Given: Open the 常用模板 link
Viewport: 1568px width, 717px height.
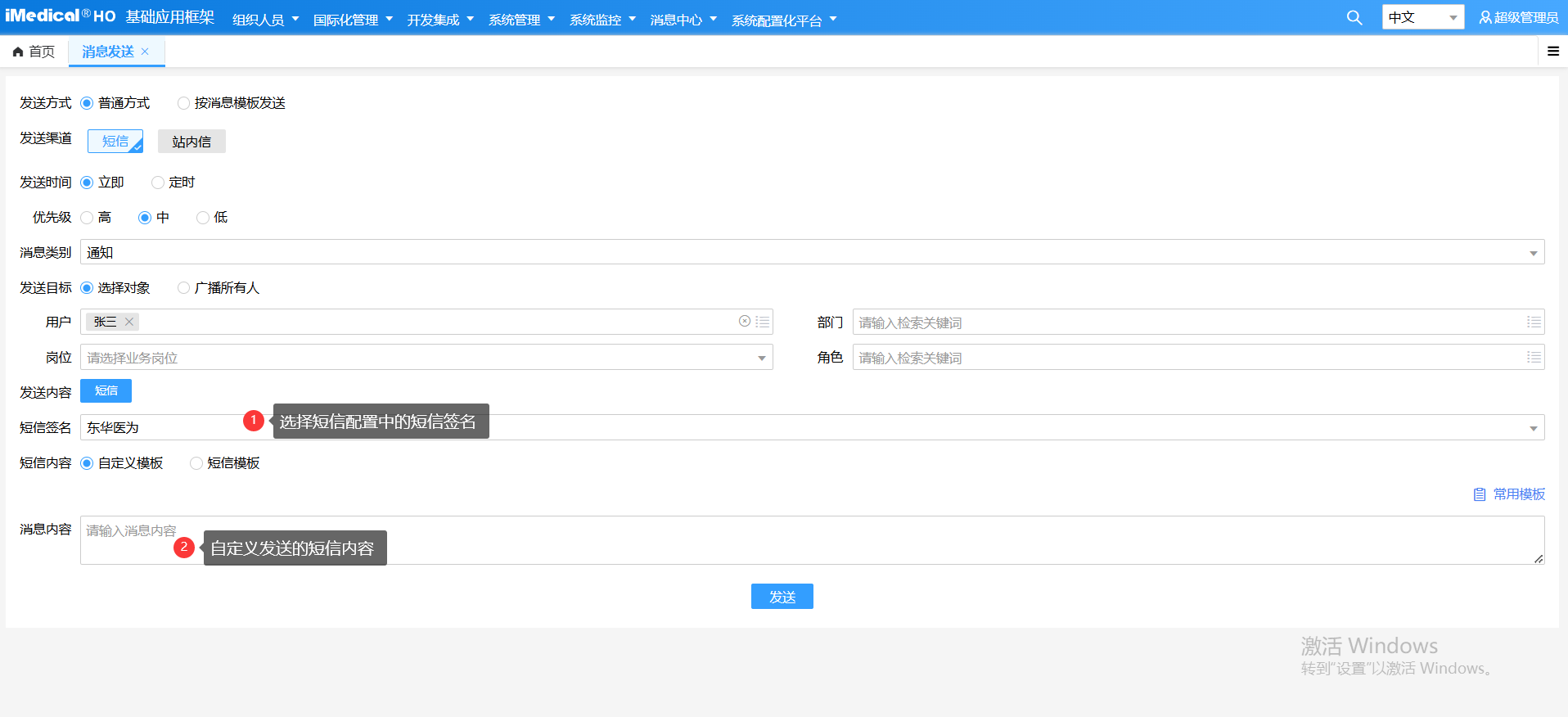Looking at the screenshot, I should click(x=1510, y=494).
